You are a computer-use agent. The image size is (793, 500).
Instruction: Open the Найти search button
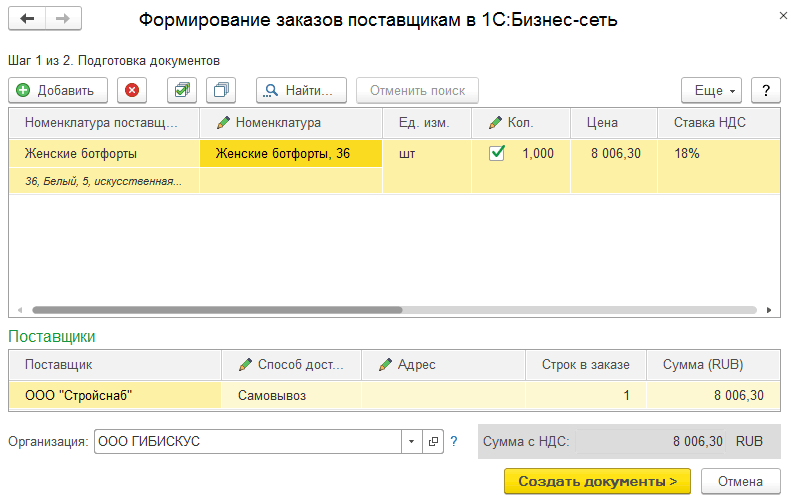pyautogui.click(x=302, y=90)
